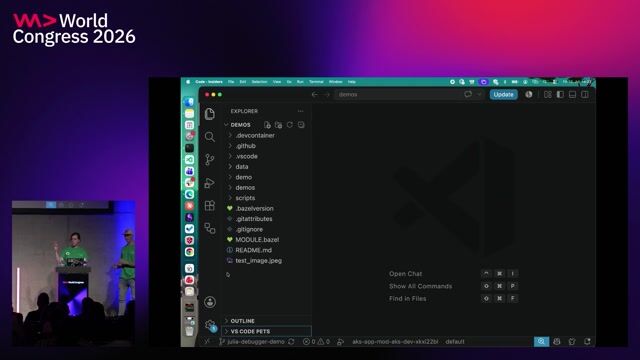Open the Run and Debug view
640x360 pixels.
pos(210,182)
